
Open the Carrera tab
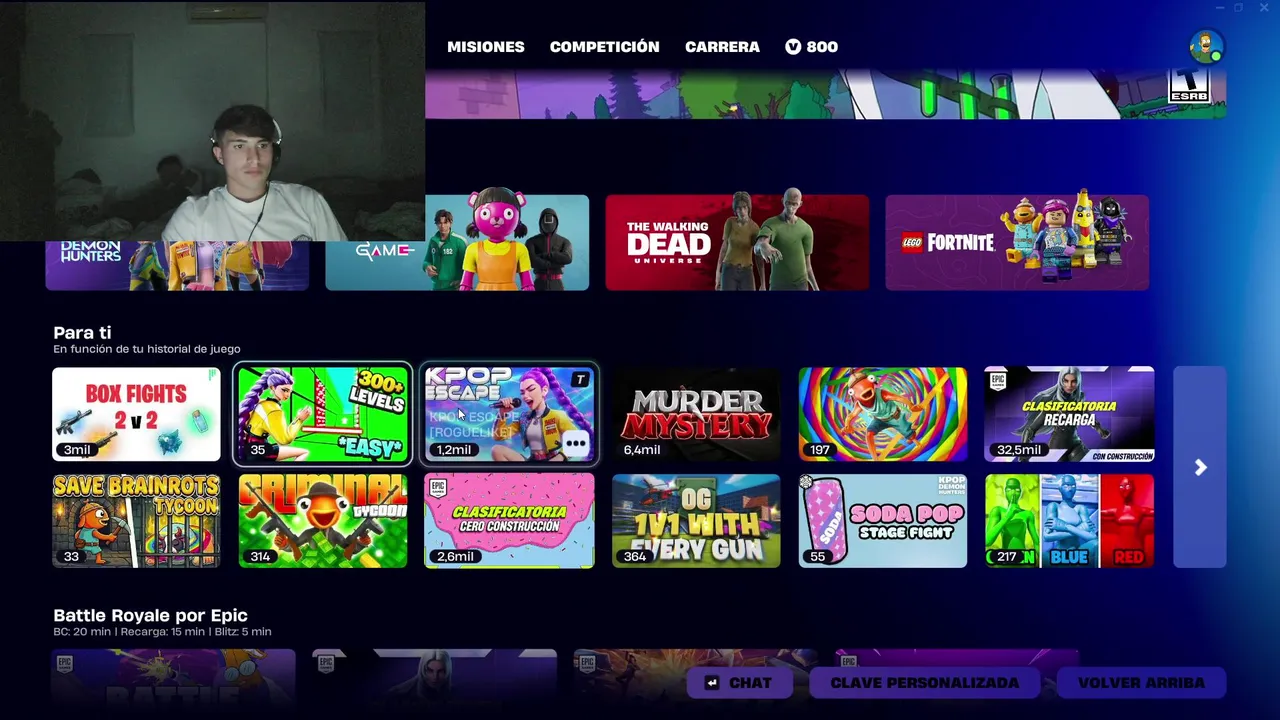(722, 47)
